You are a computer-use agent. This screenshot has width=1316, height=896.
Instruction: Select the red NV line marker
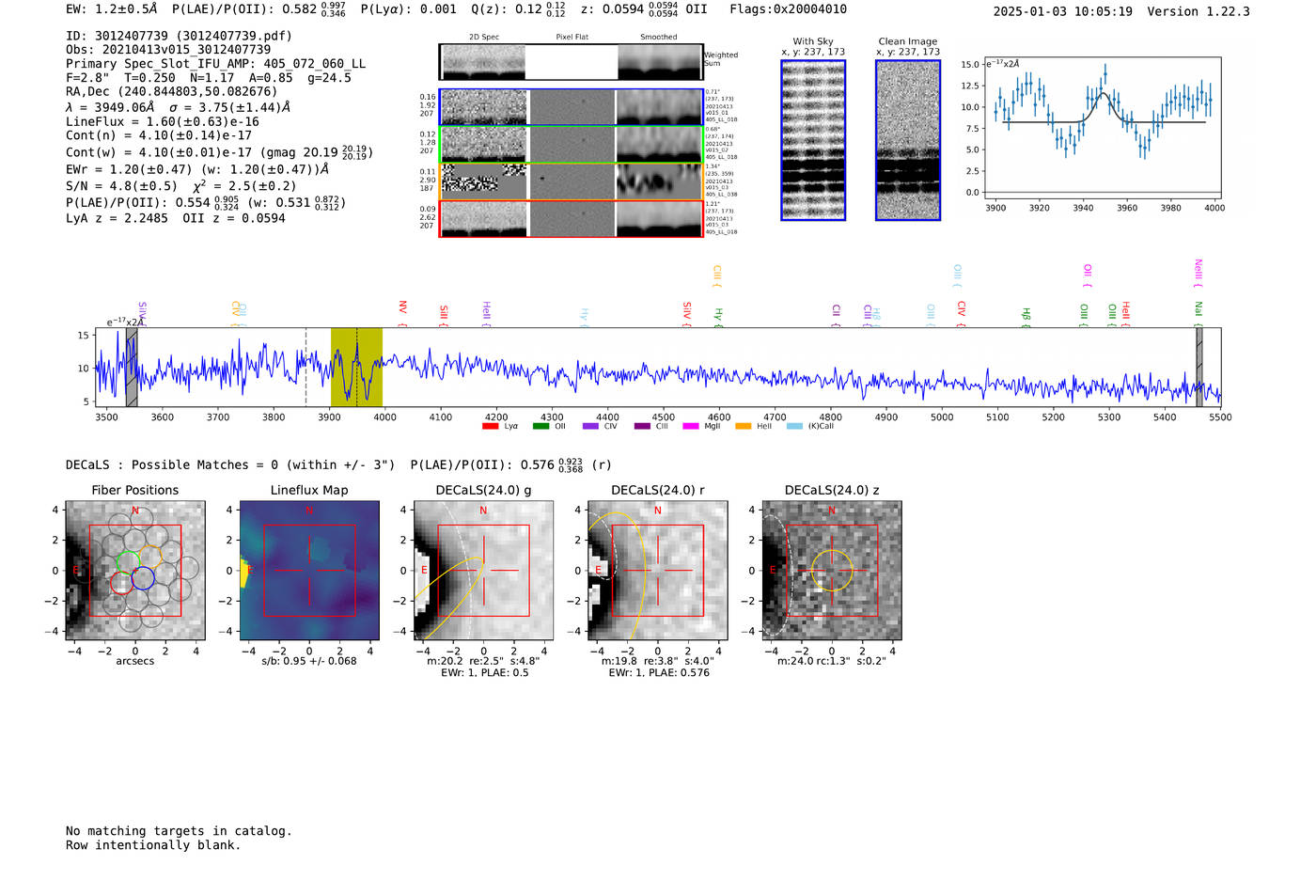coord(402,313)
